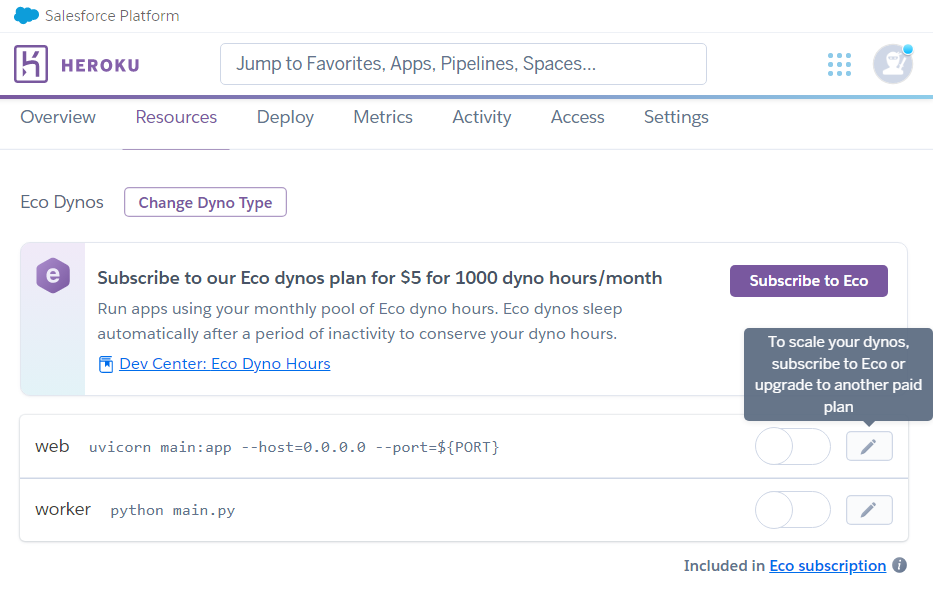
Task: Switch to the Deploy tab
Action: [285, 117]
